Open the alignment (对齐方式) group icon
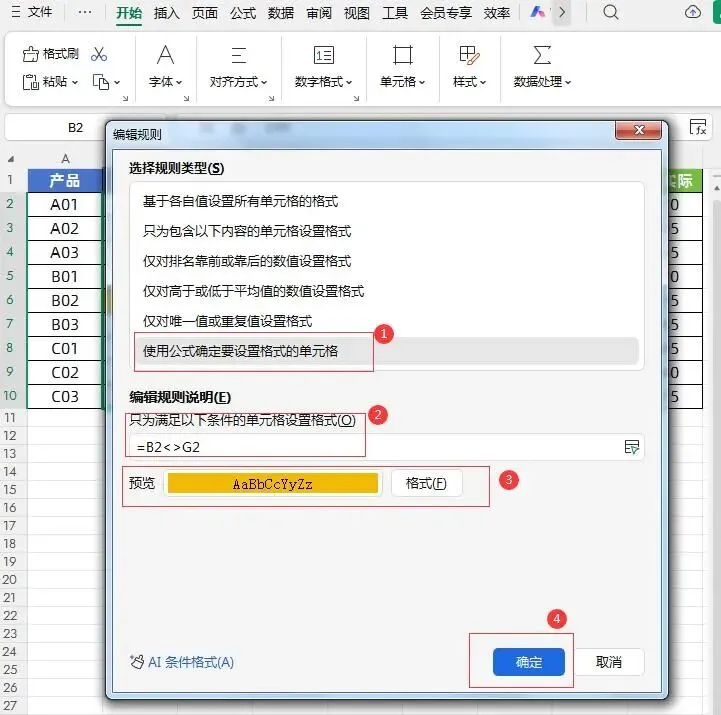This screenshot has height=715, width=721. point(238,55)
